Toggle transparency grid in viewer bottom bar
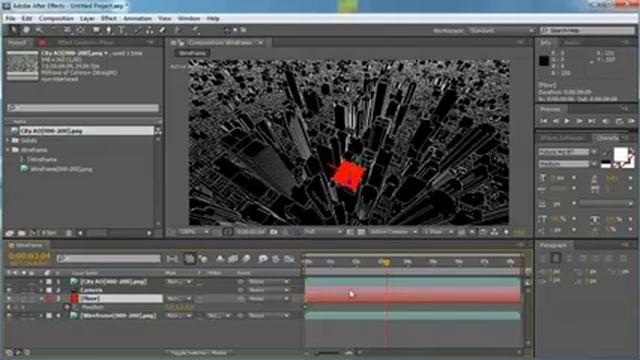 (x=361, y=232)
